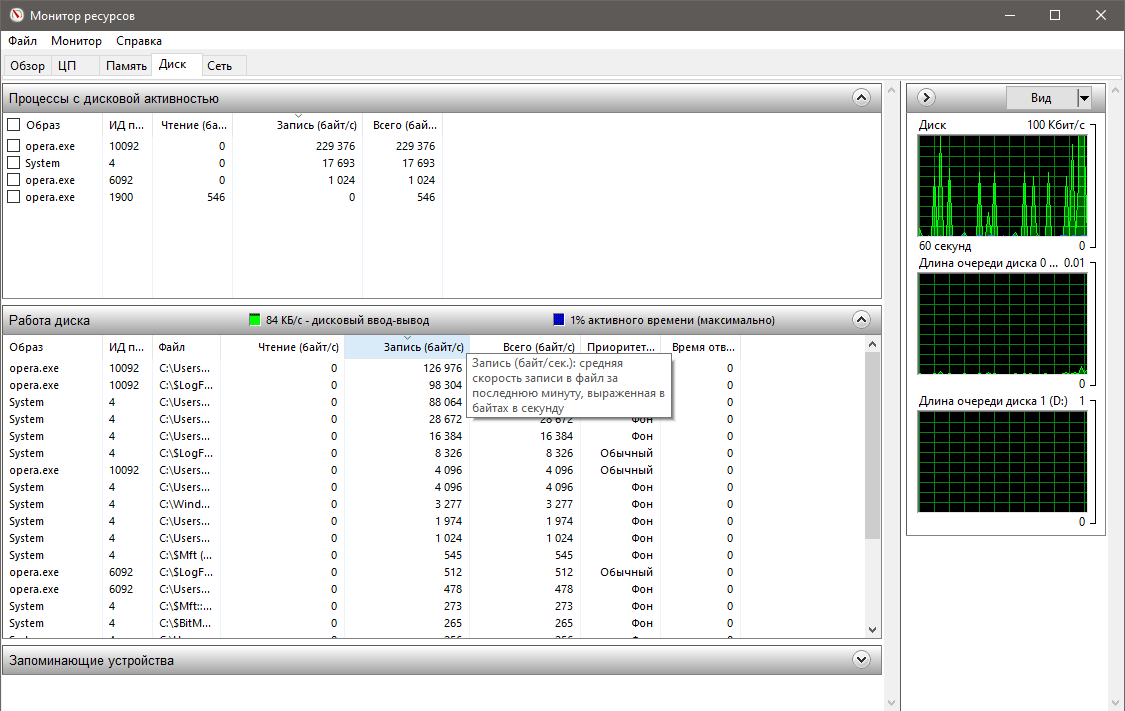Click the graphs pane scrollbar up arrow
This screenshot has width=1125, height=711.
[x=1116, y=90]
